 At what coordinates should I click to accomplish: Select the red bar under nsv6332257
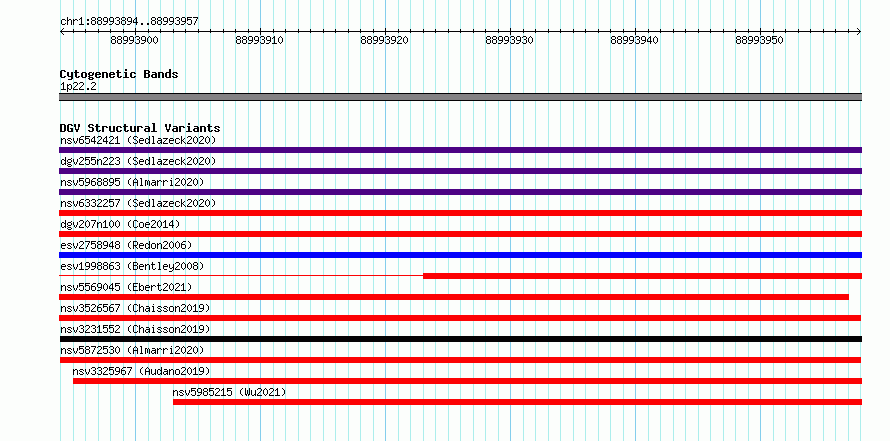pos(460,213)
